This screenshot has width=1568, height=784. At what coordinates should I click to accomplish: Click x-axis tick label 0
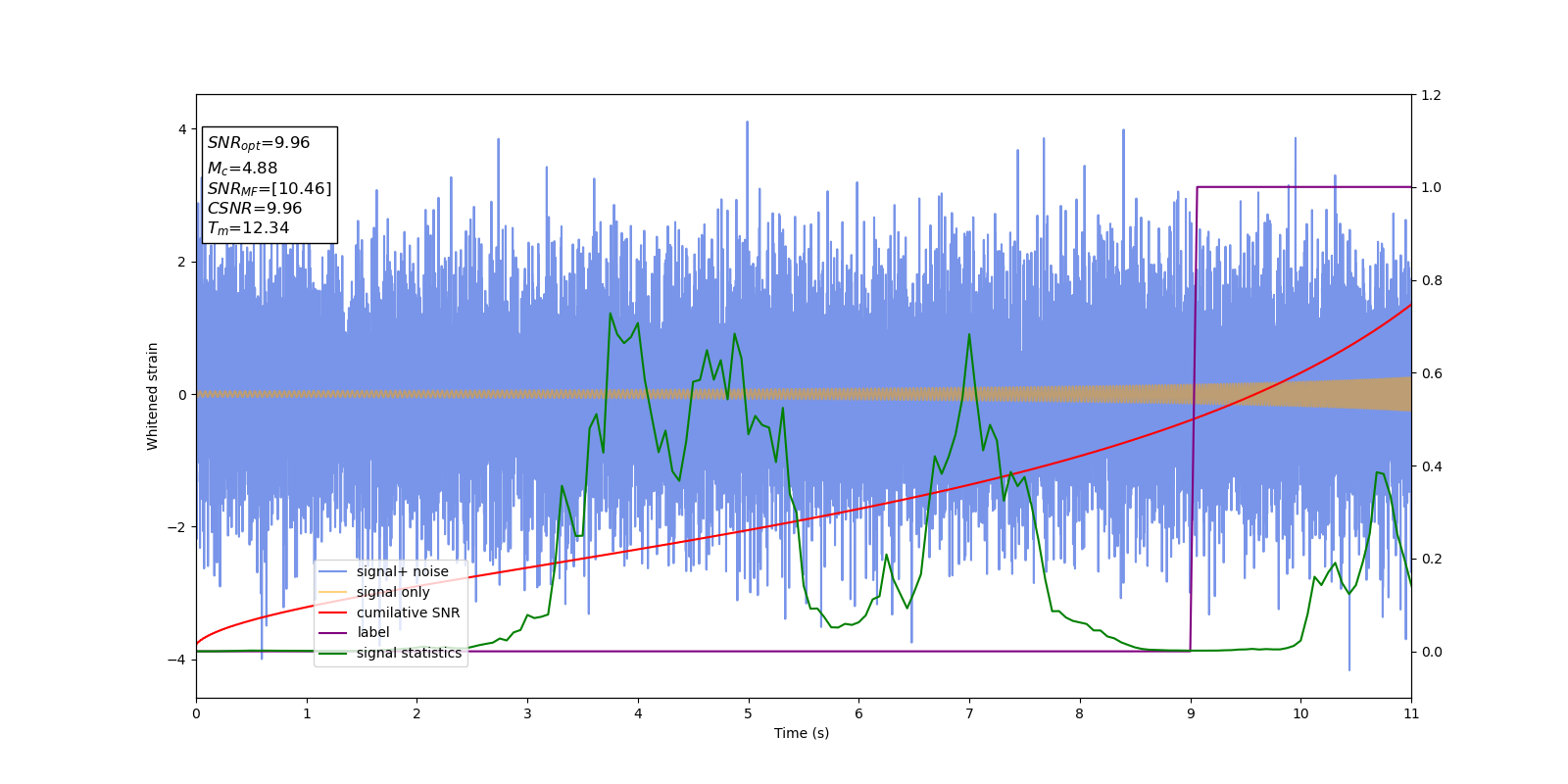[196, 713]
